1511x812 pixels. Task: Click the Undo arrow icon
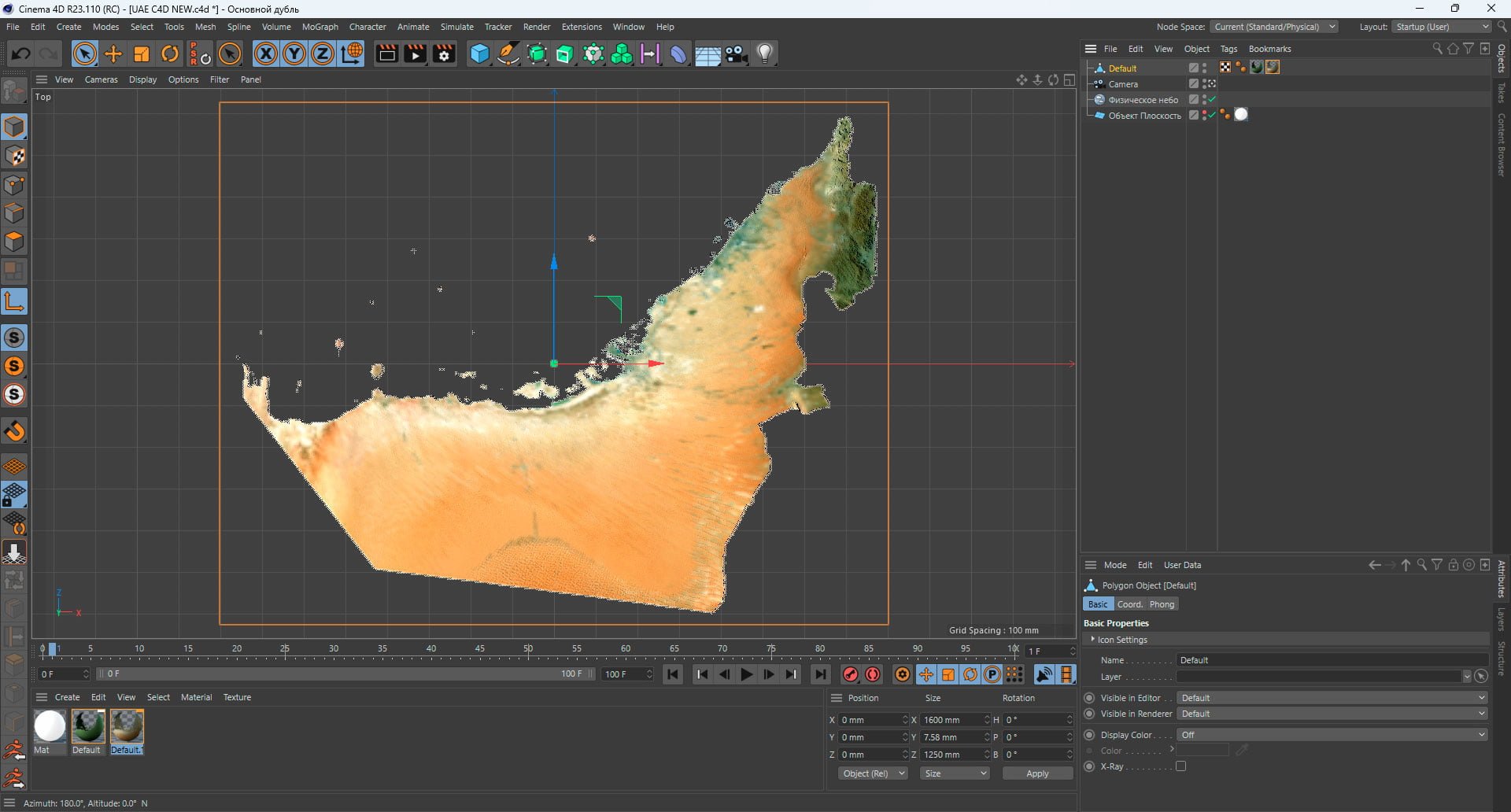click(x=21, y=54)
